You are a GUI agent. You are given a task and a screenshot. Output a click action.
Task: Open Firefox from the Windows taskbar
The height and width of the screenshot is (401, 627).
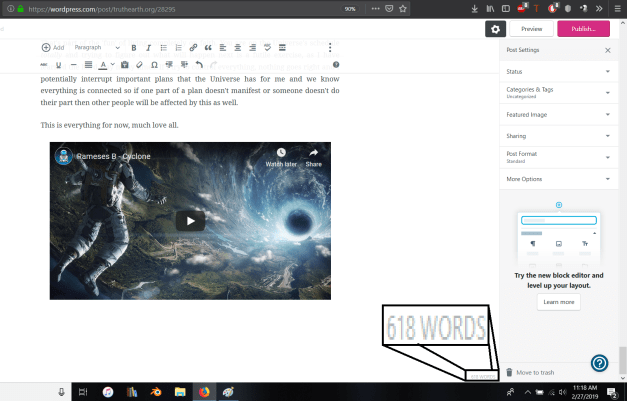click(x=203, y=391)
